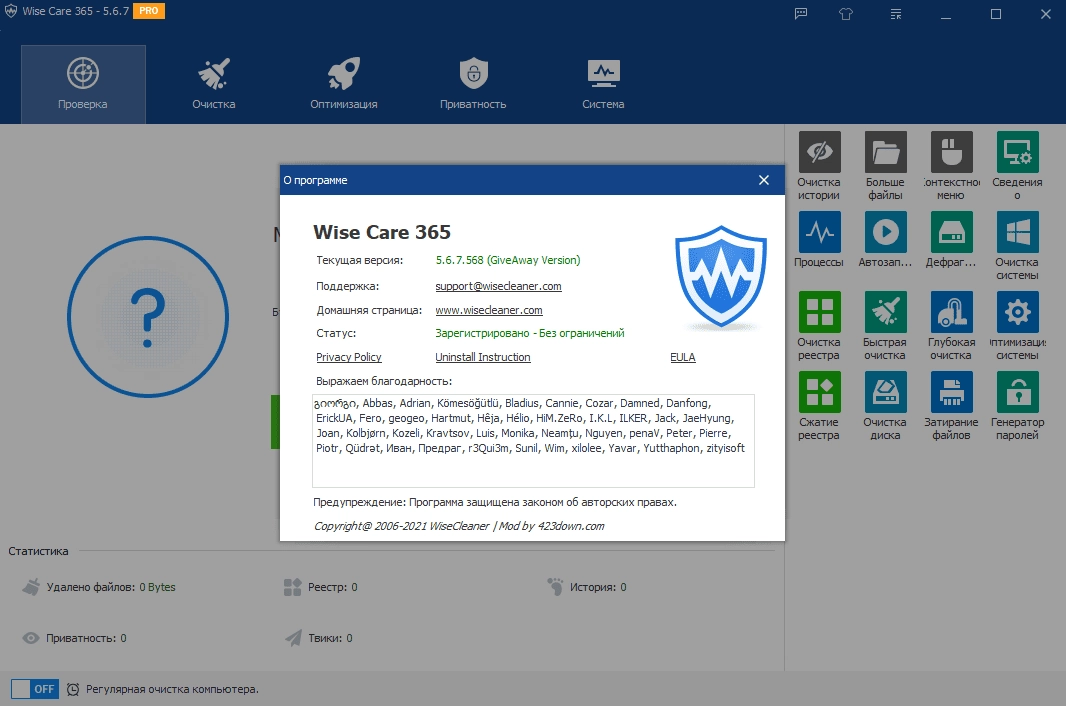Click the Удалено файлов: 0 Bytes statistic
The height and width of the screenshot is (706, 1066).
pos(99,587)
